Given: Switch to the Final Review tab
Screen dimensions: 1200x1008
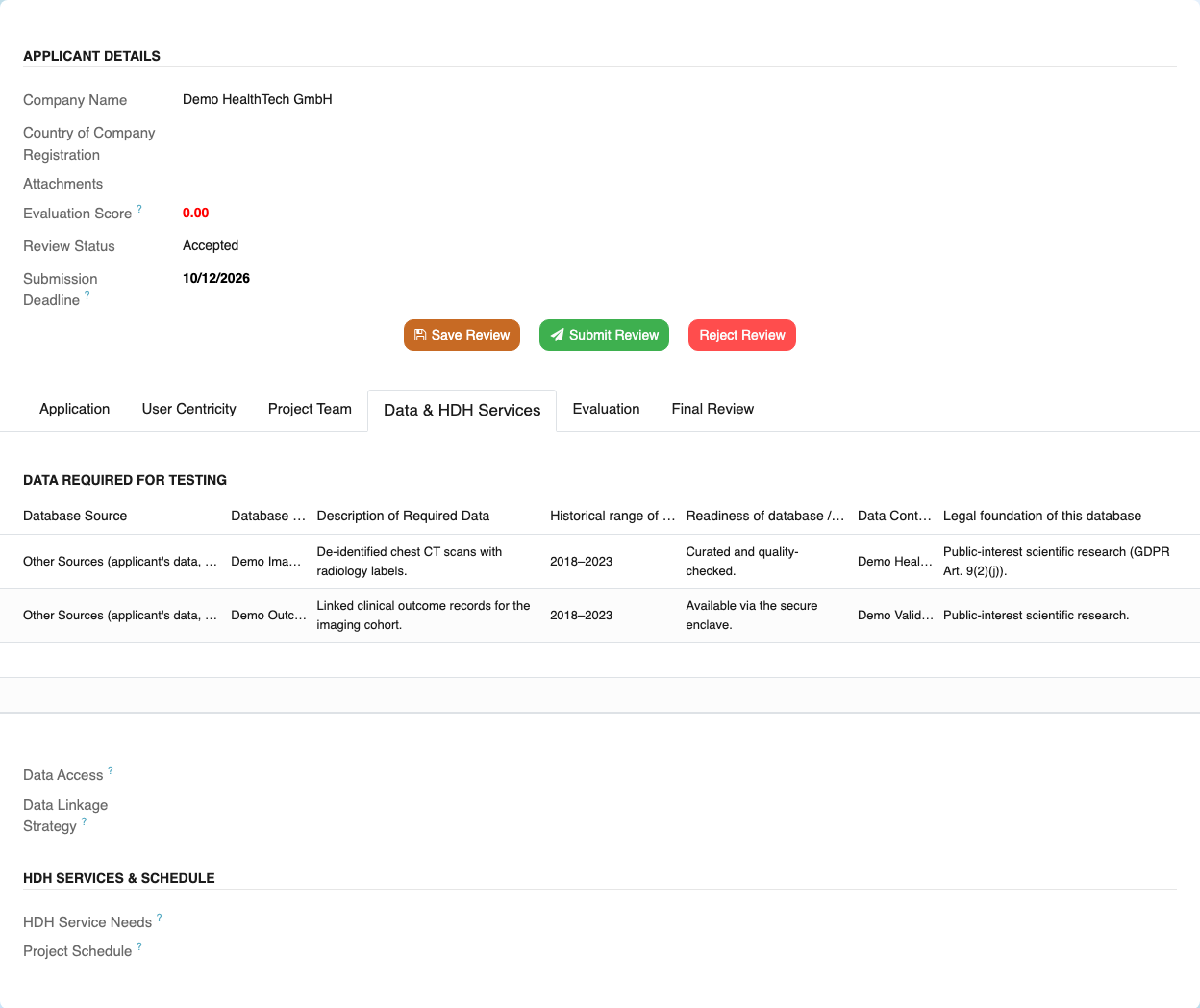Looking at the screenshot, I should pos(712,409).
